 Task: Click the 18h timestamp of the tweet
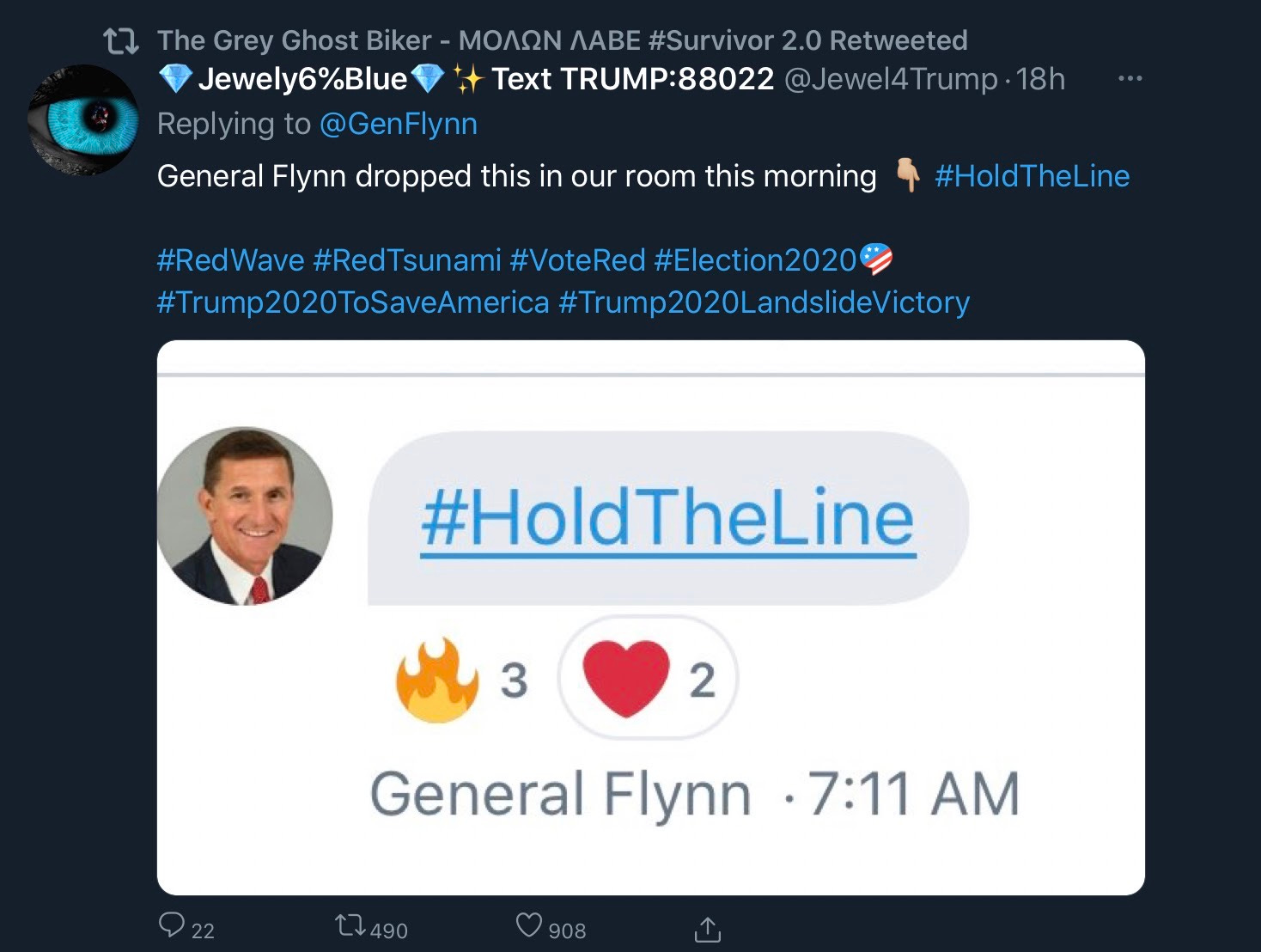coord(1040,79)
